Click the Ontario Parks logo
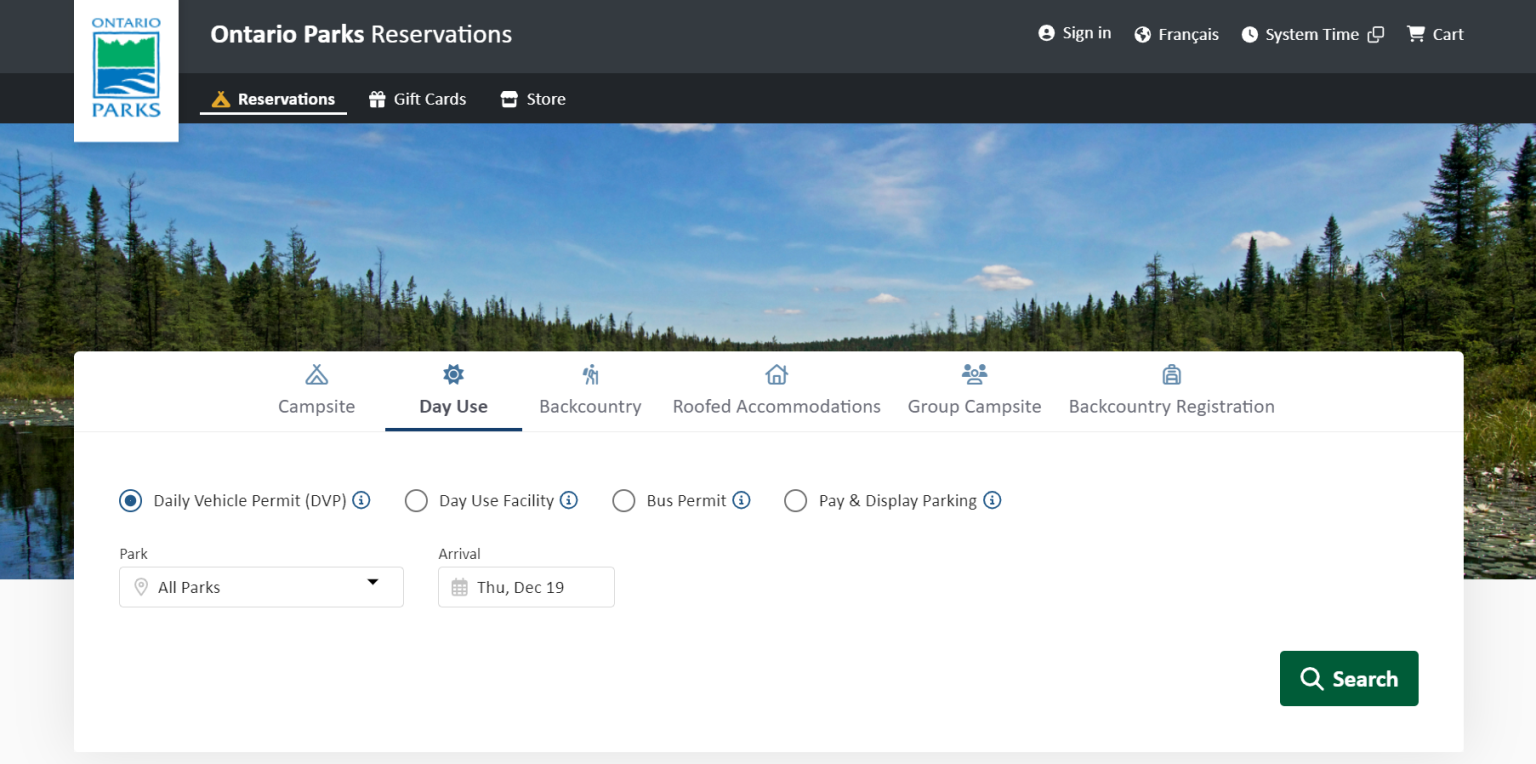Image resolution: width=1536 pixels, height=764 pixels. 126,68
